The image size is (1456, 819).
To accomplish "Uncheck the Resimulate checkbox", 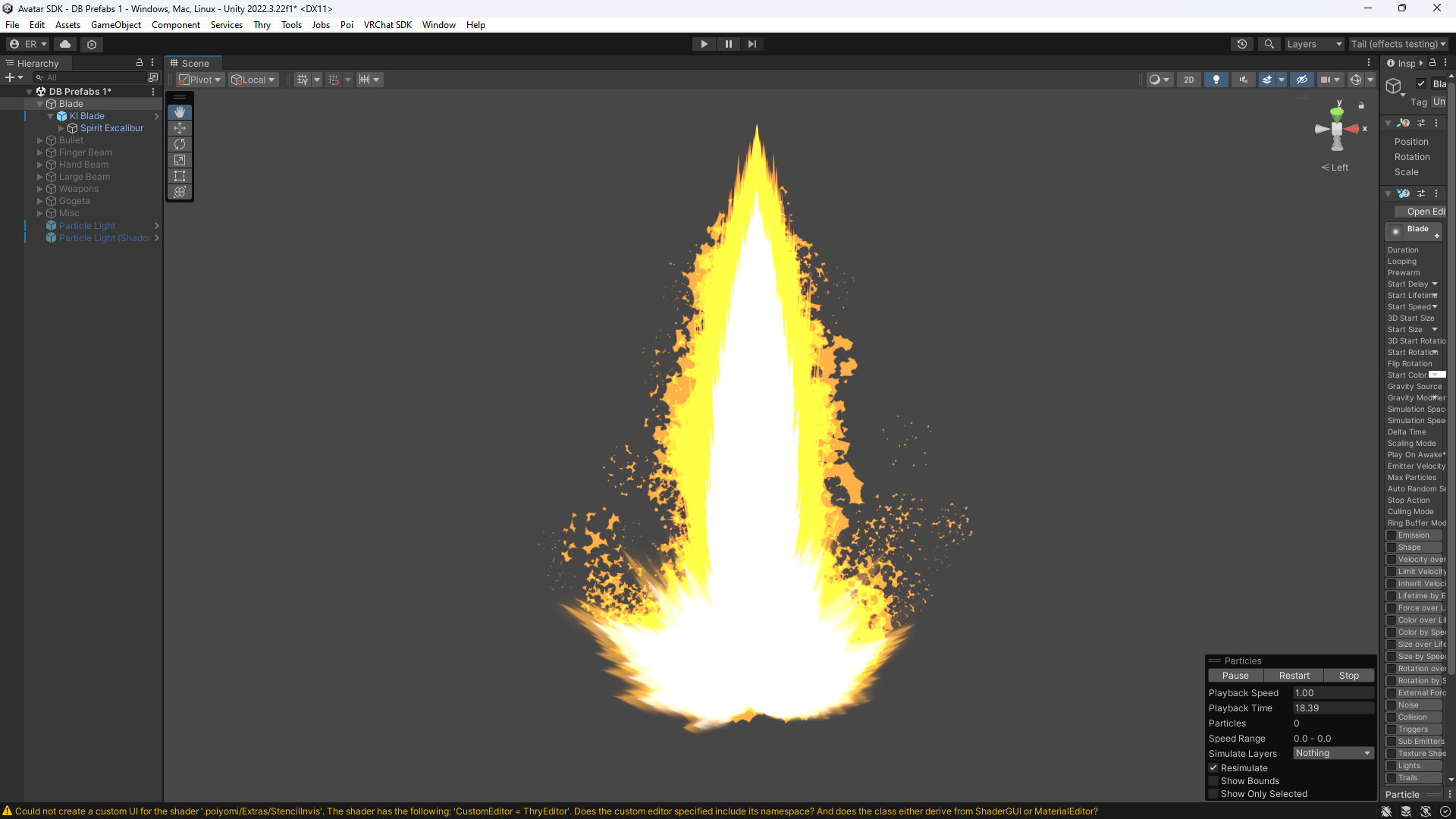I will [x=1213, y=768].
